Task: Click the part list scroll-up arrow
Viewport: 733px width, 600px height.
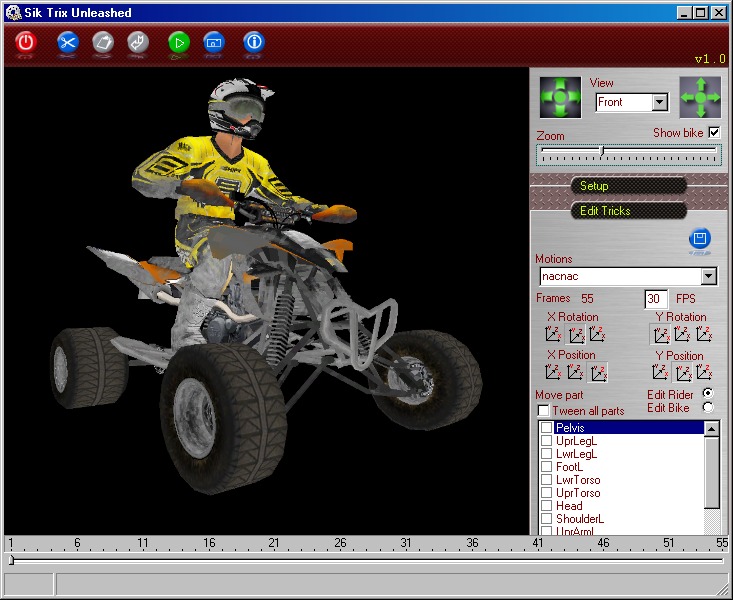Action: [x=711, y=428]
